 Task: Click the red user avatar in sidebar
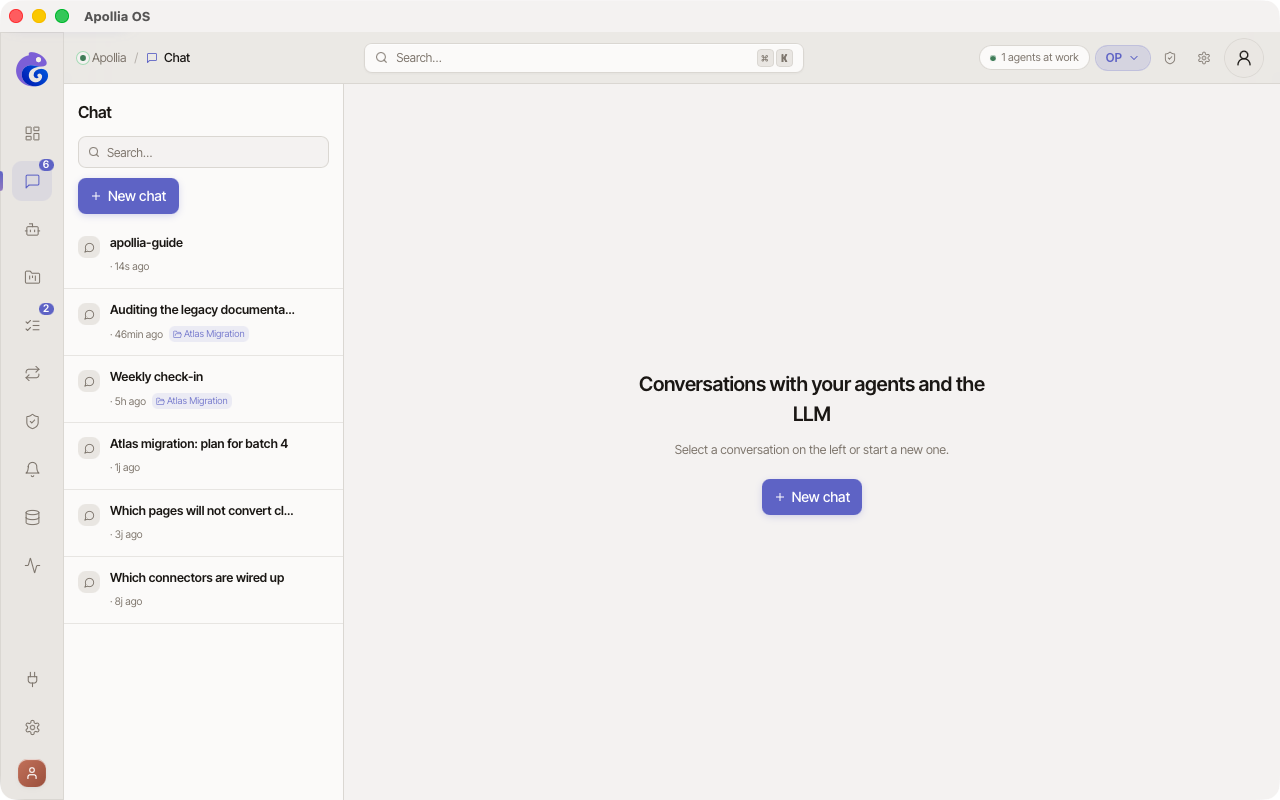point(32,773)
